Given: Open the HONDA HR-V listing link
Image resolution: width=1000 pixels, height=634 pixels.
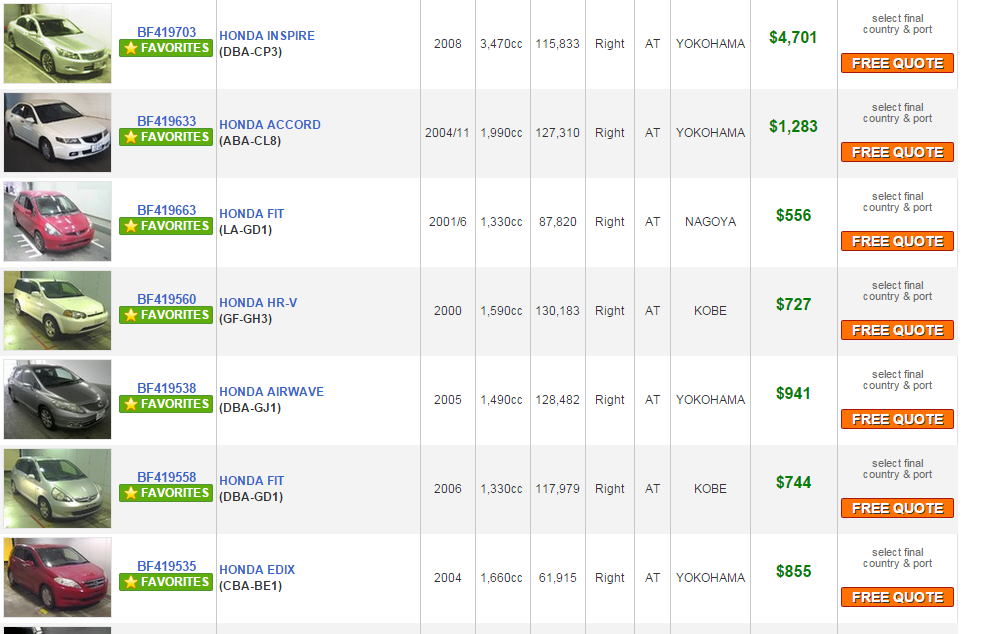Looking at the screenshot, I should click(x=258, y=303).
